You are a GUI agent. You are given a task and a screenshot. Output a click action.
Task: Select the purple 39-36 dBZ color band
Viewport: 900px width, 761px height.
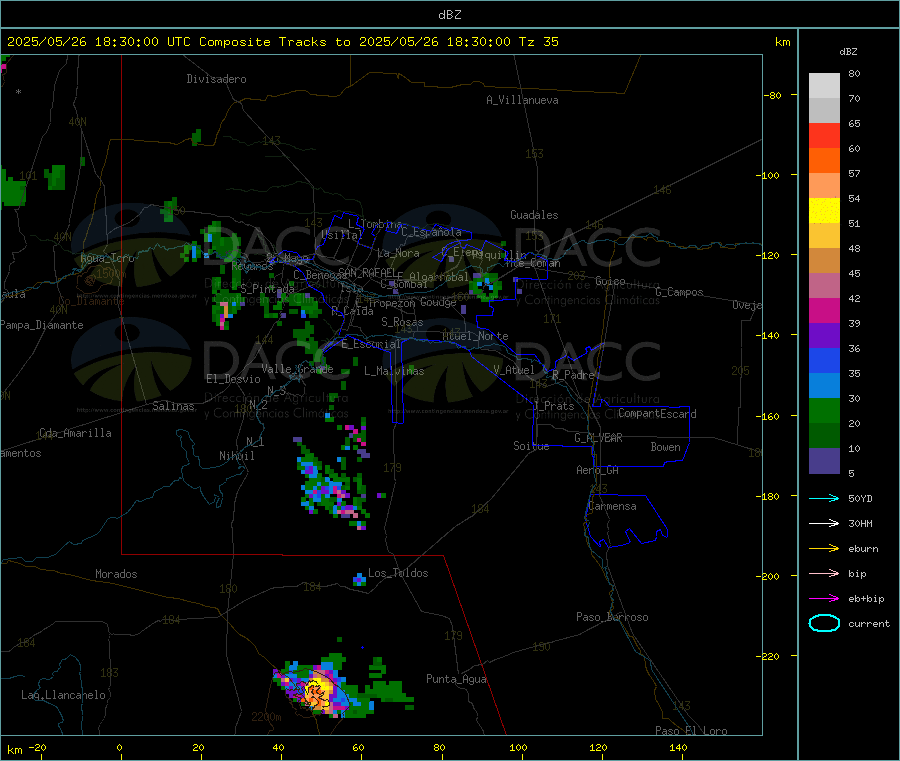pos(824,336)
